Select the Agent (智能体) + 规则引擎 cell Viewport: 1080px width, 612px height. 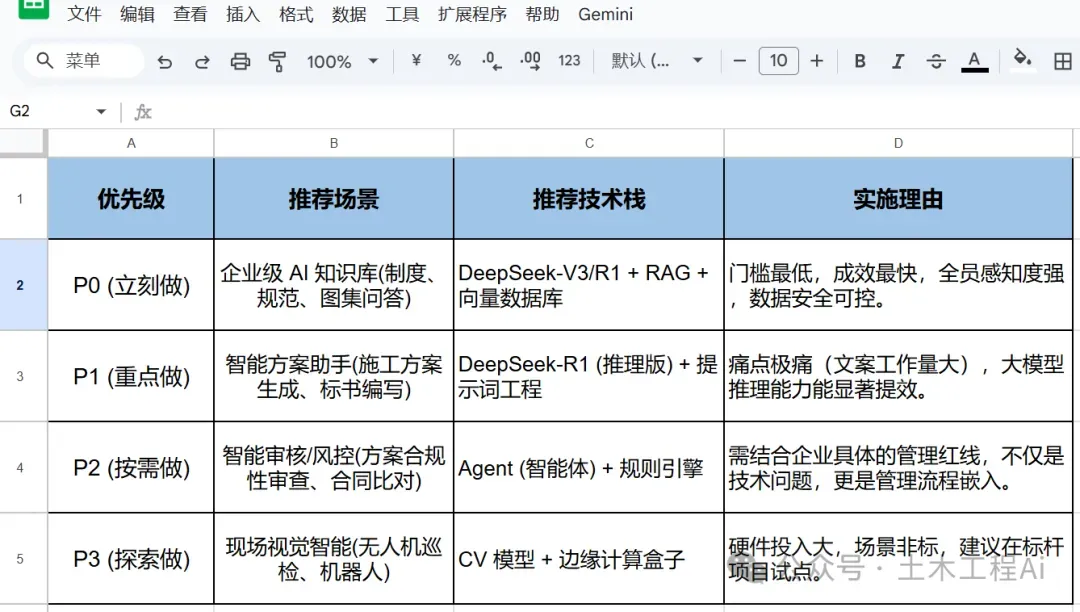(x=589, y=467)
